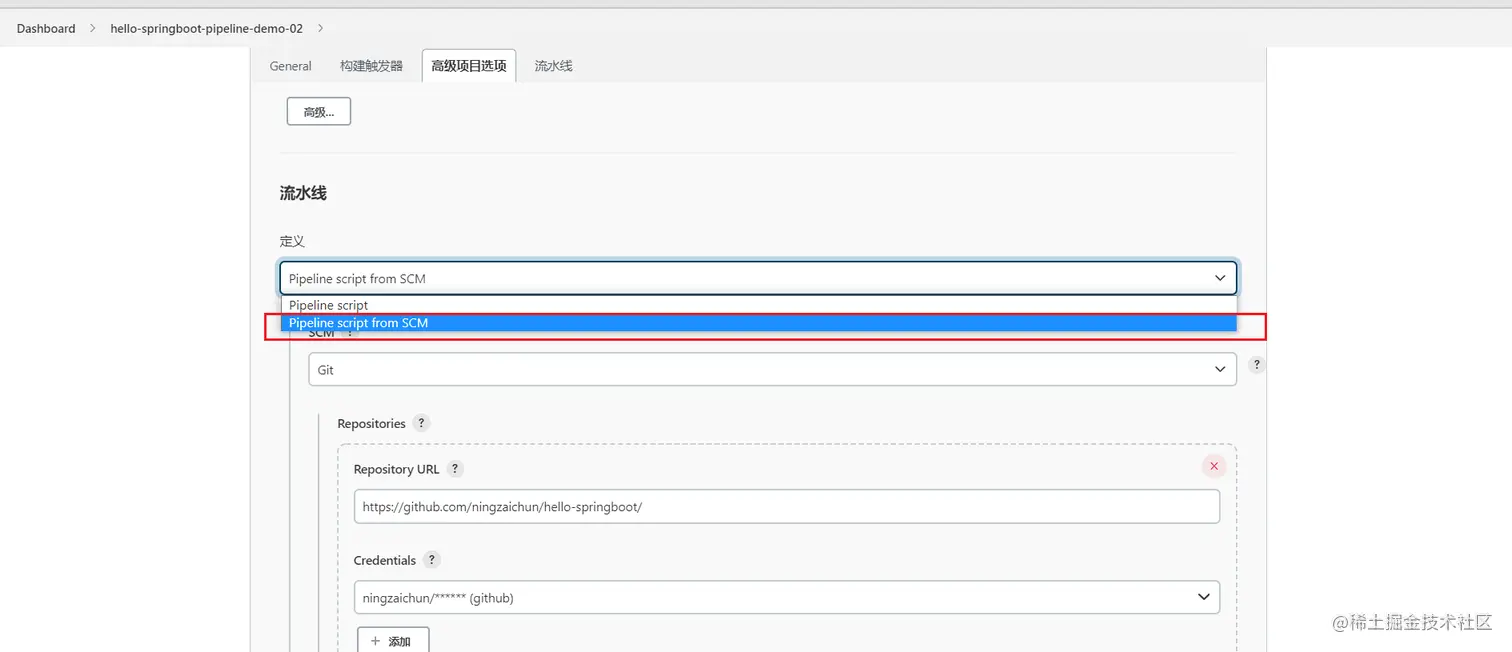The height and width of the screenshot is (652, 1512).
Task: Click the chevron after Dashboard breadcrumb
Action: tap(92, 28)
